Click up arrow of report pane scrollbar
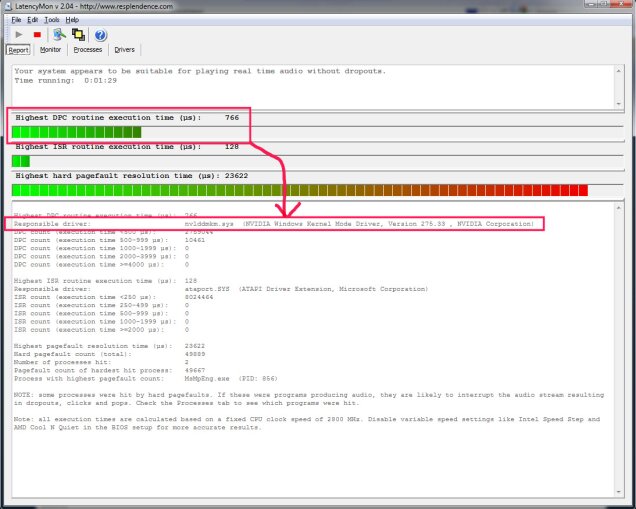Image resolution: width=636 pixels, height=509 pixels. (x=619, y=208)
